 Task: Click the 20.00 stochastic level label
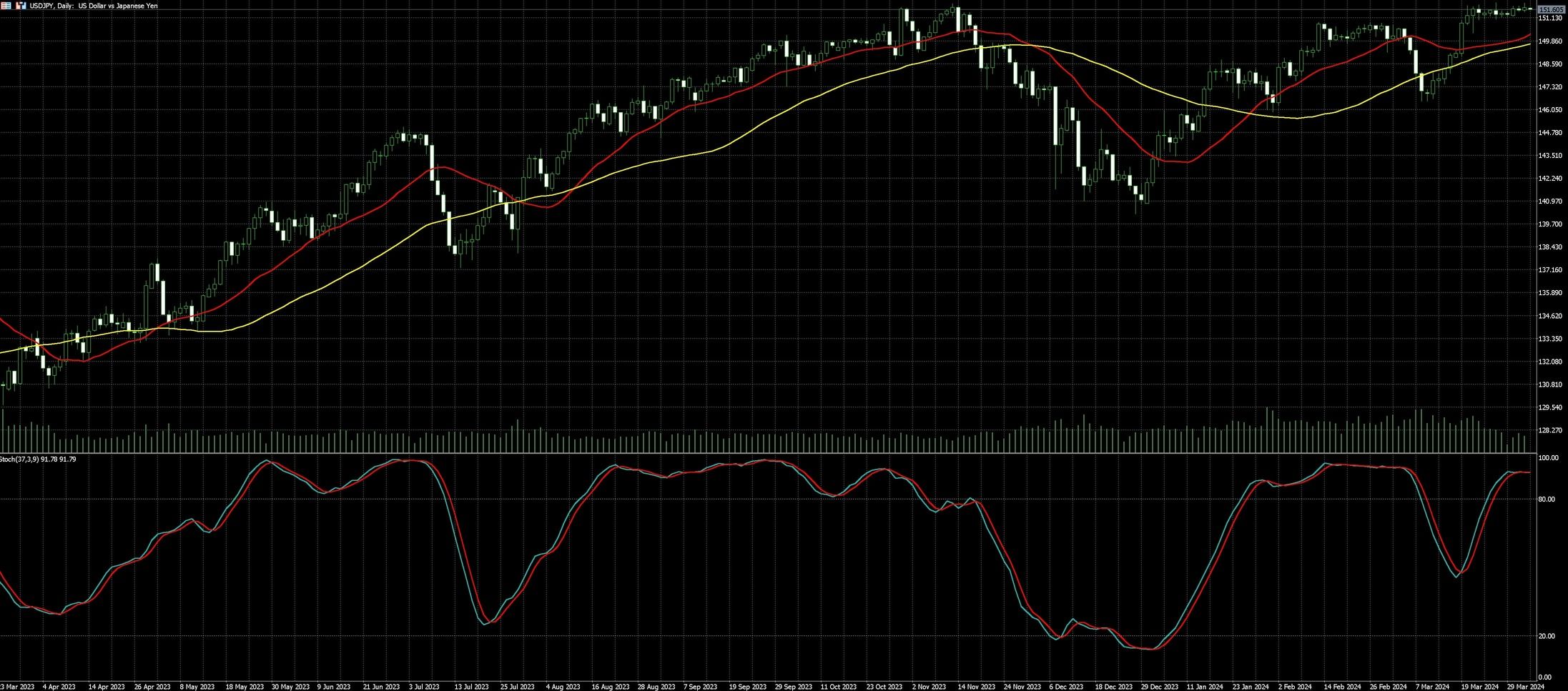(x=1546, y=636)
